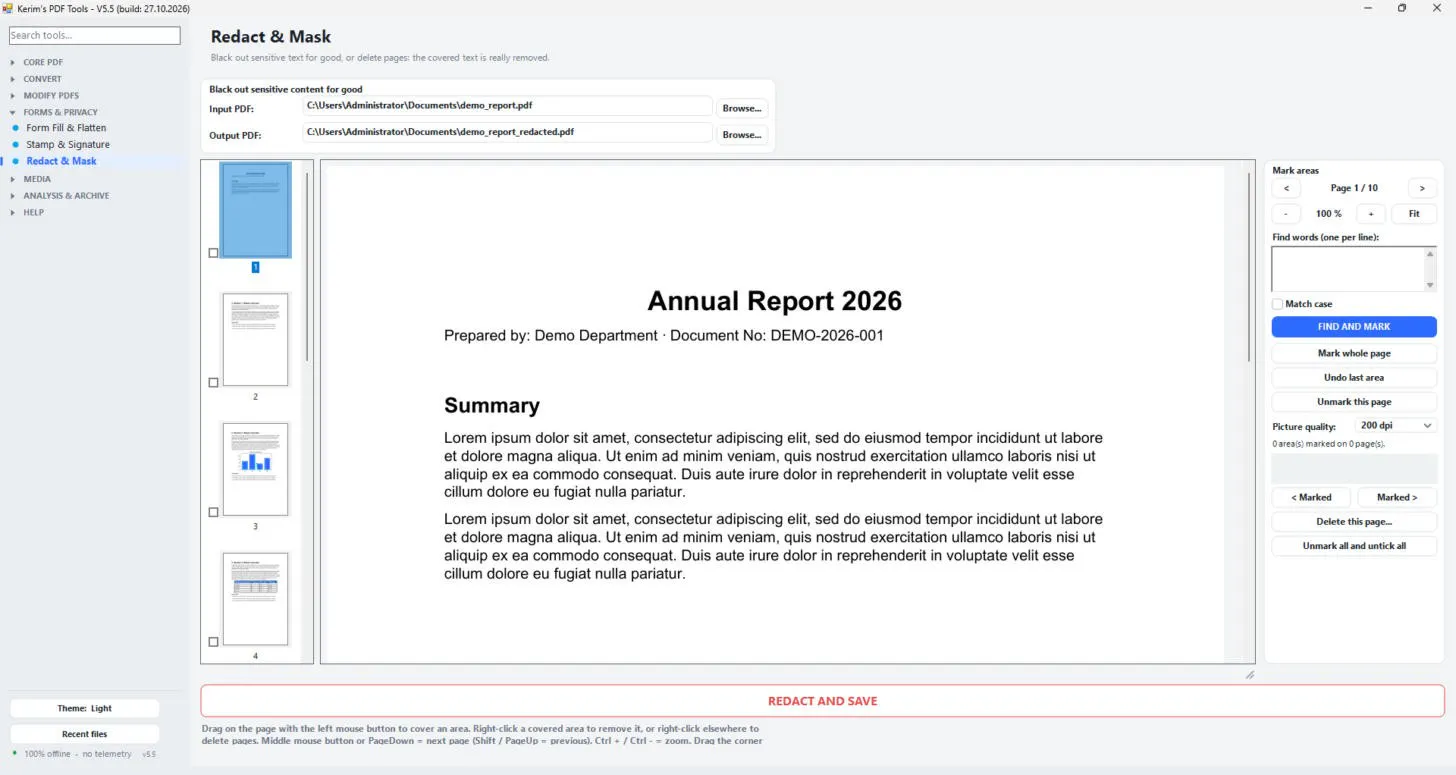Click the Fit zoom button
The height and width of the screenshot is (775, 1456).
1414,214
